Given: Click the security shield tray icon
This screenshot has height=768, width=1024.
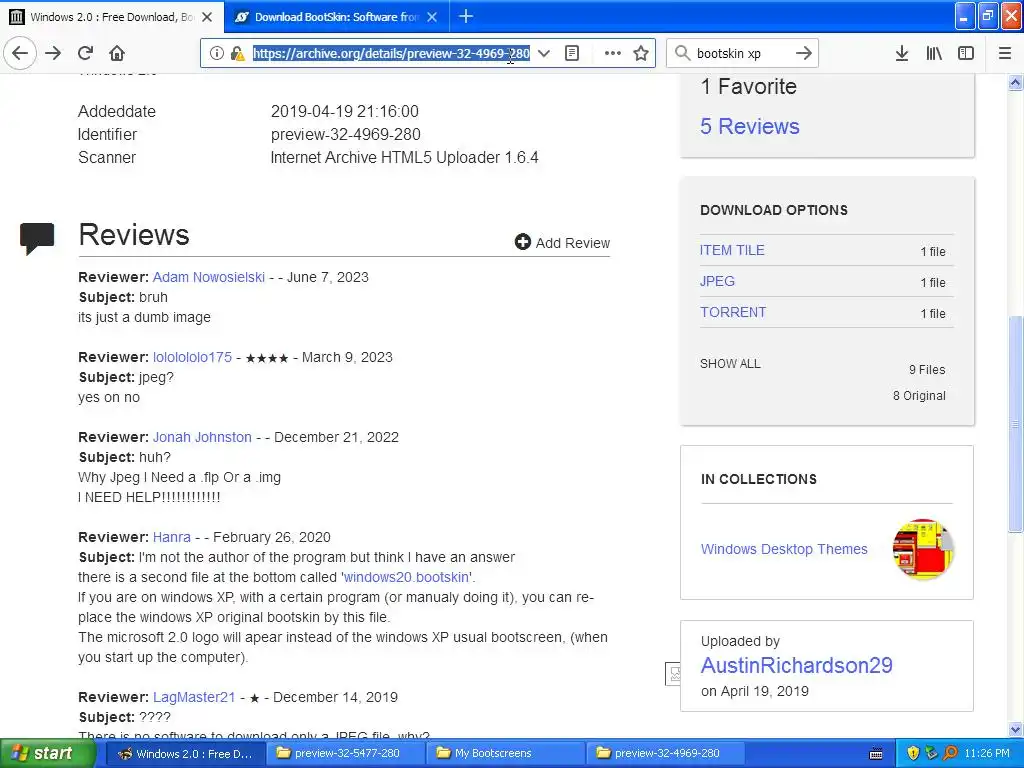Looking at the screenshot, I should tap(913, 754).
